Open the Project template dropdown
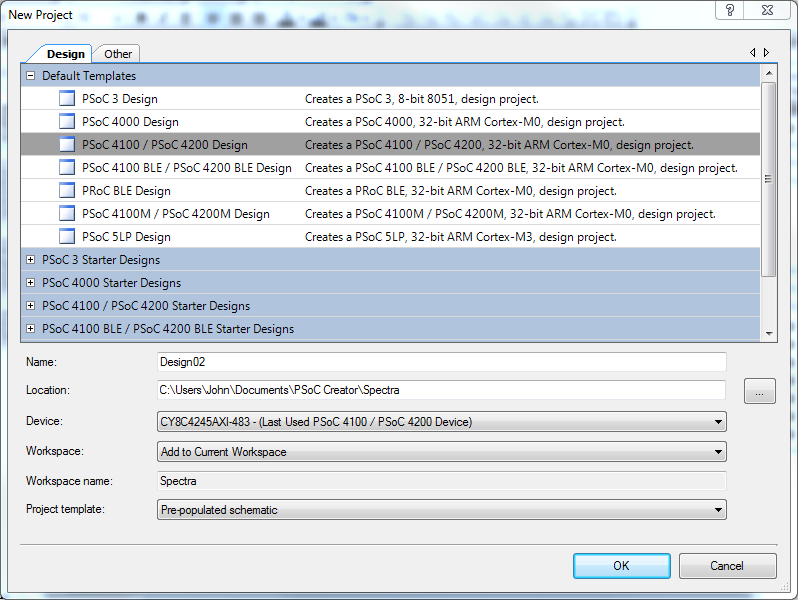Viewport: 798px width, 600px height. [442, 509]
